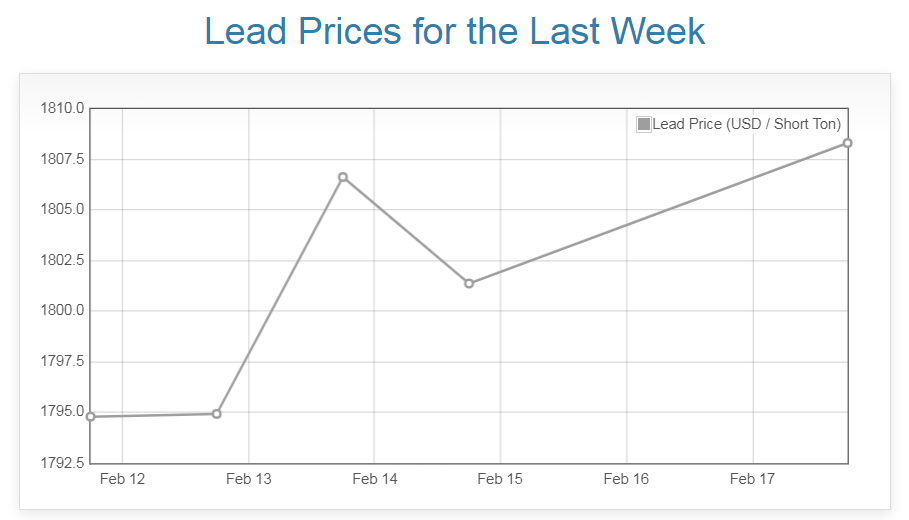Click the Feb 17 x-axis label
The height and width of the screenshot is (520, 909).
coord(752,479)
